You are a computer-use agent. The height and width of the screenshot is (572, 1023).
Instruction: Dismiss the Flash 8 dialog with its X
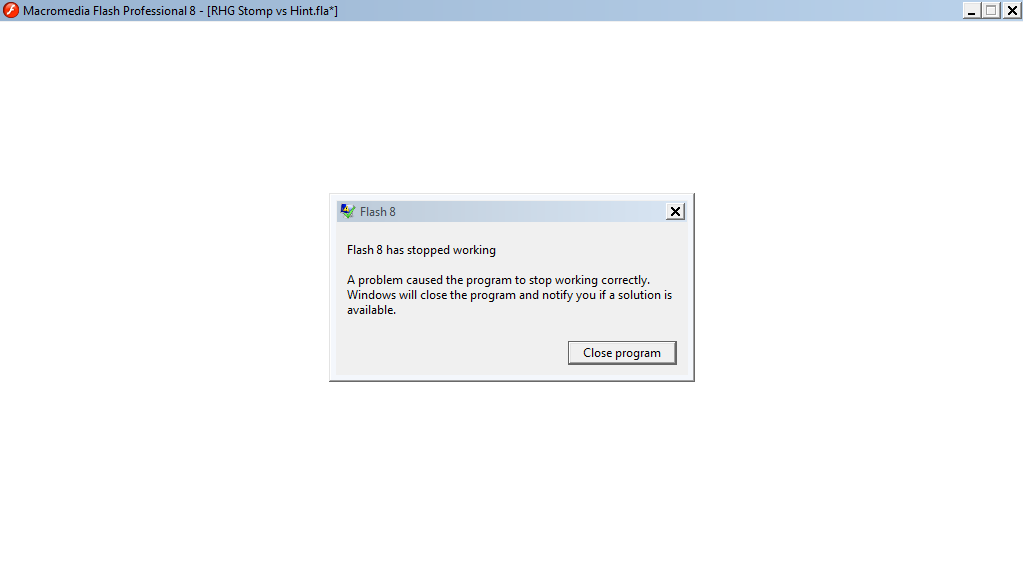675,211
